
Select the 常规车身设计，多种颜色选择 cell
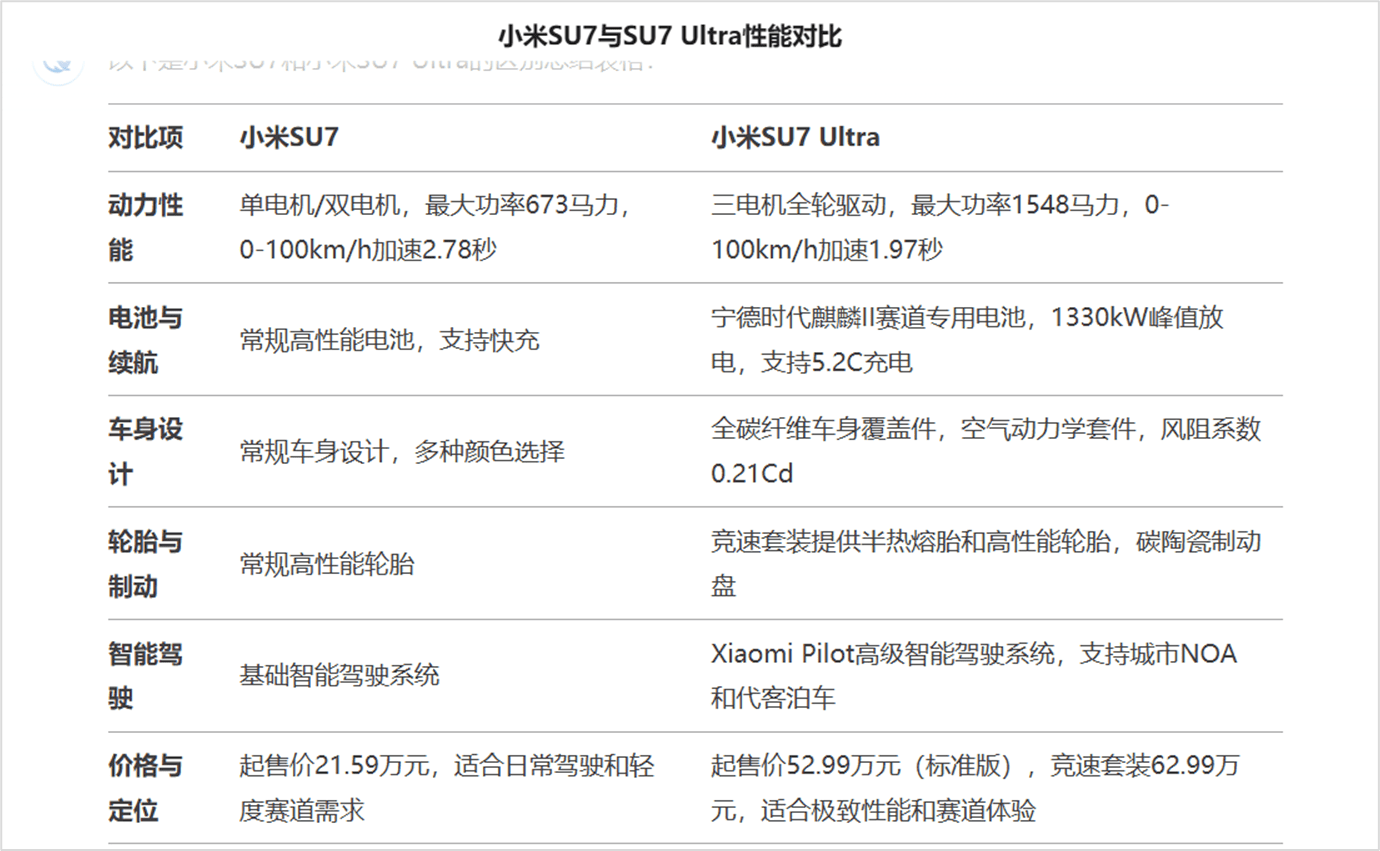(402, 452)
